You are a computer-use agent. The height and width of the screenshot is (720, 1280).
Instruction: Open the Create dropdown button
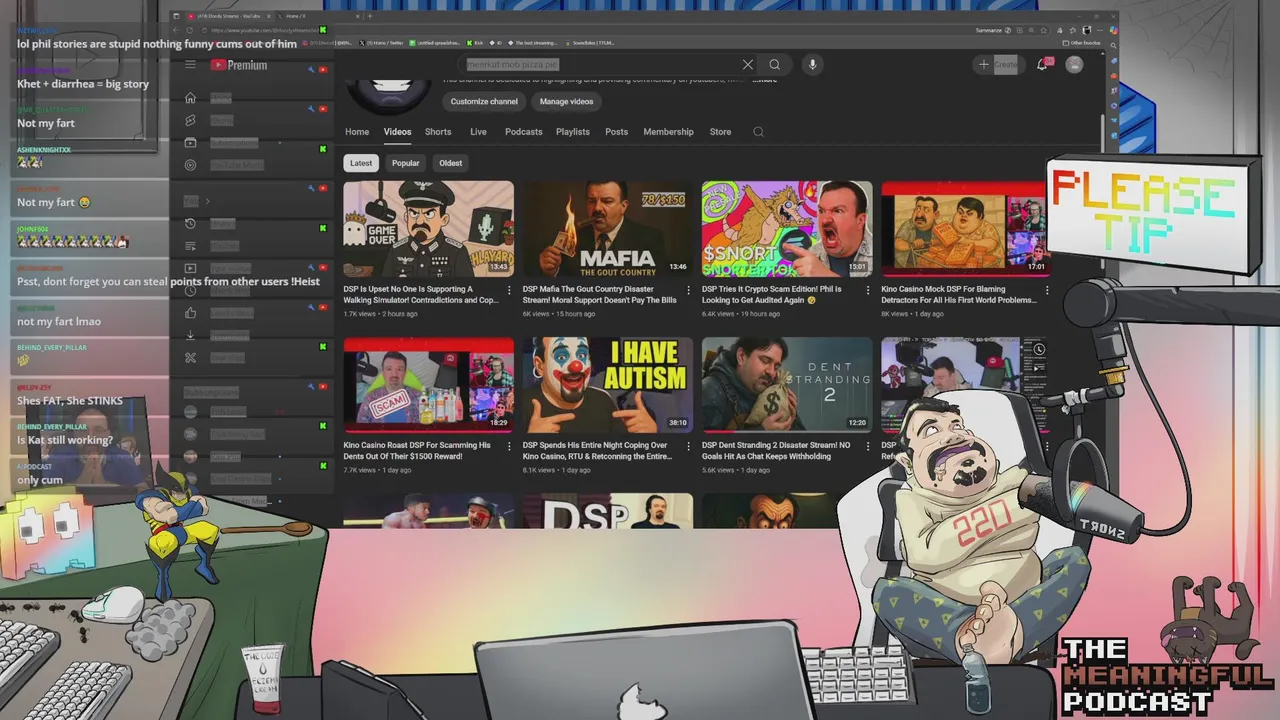pyautogui.click(x=997, y=65)
